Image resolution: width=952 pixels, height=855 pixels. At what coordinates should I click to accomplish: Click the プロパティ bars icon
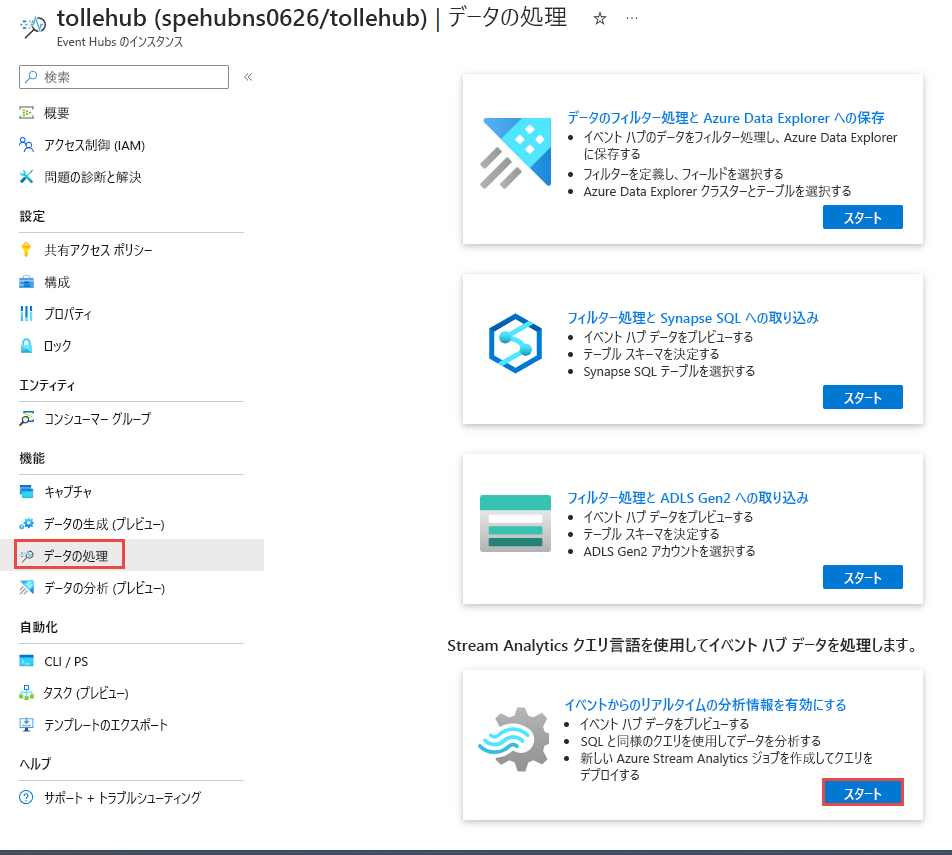tap(26, 313)
